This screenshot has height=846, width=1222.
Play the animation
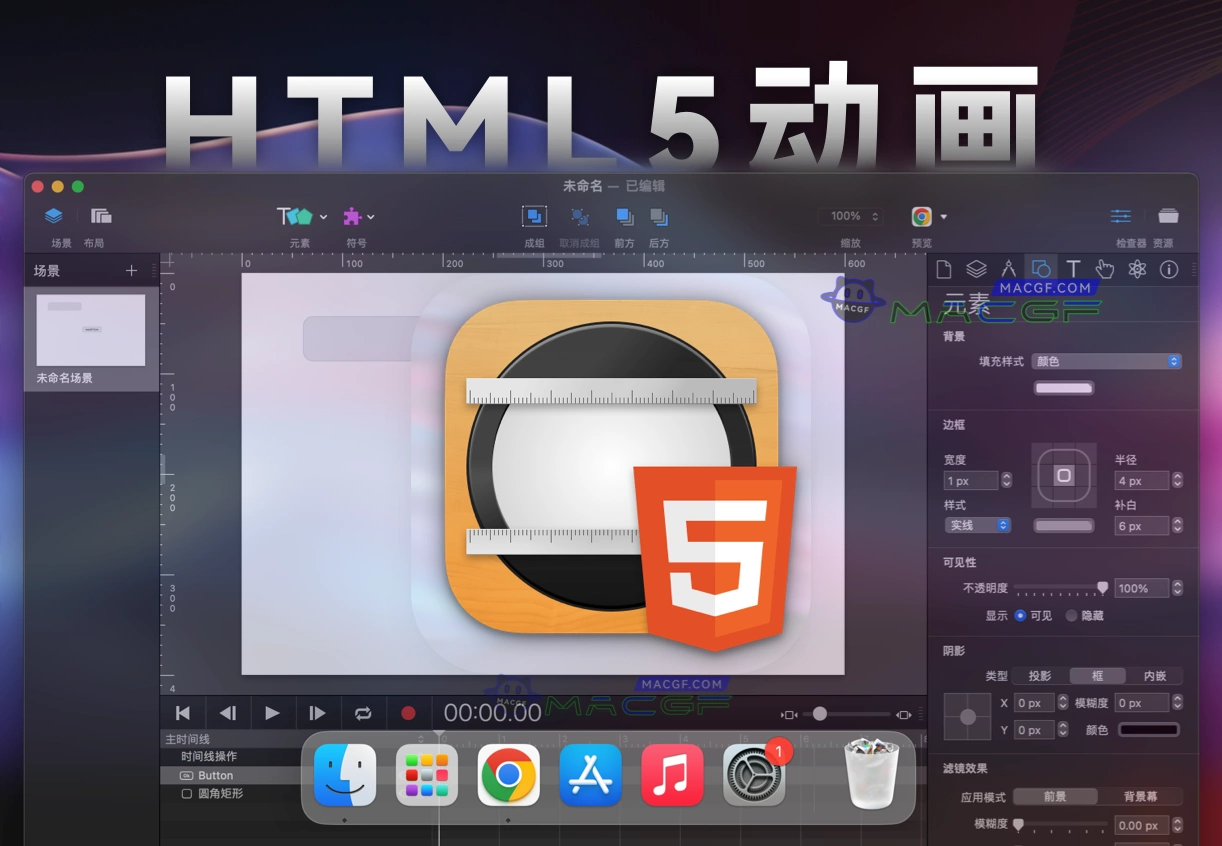tap(272, 713)
